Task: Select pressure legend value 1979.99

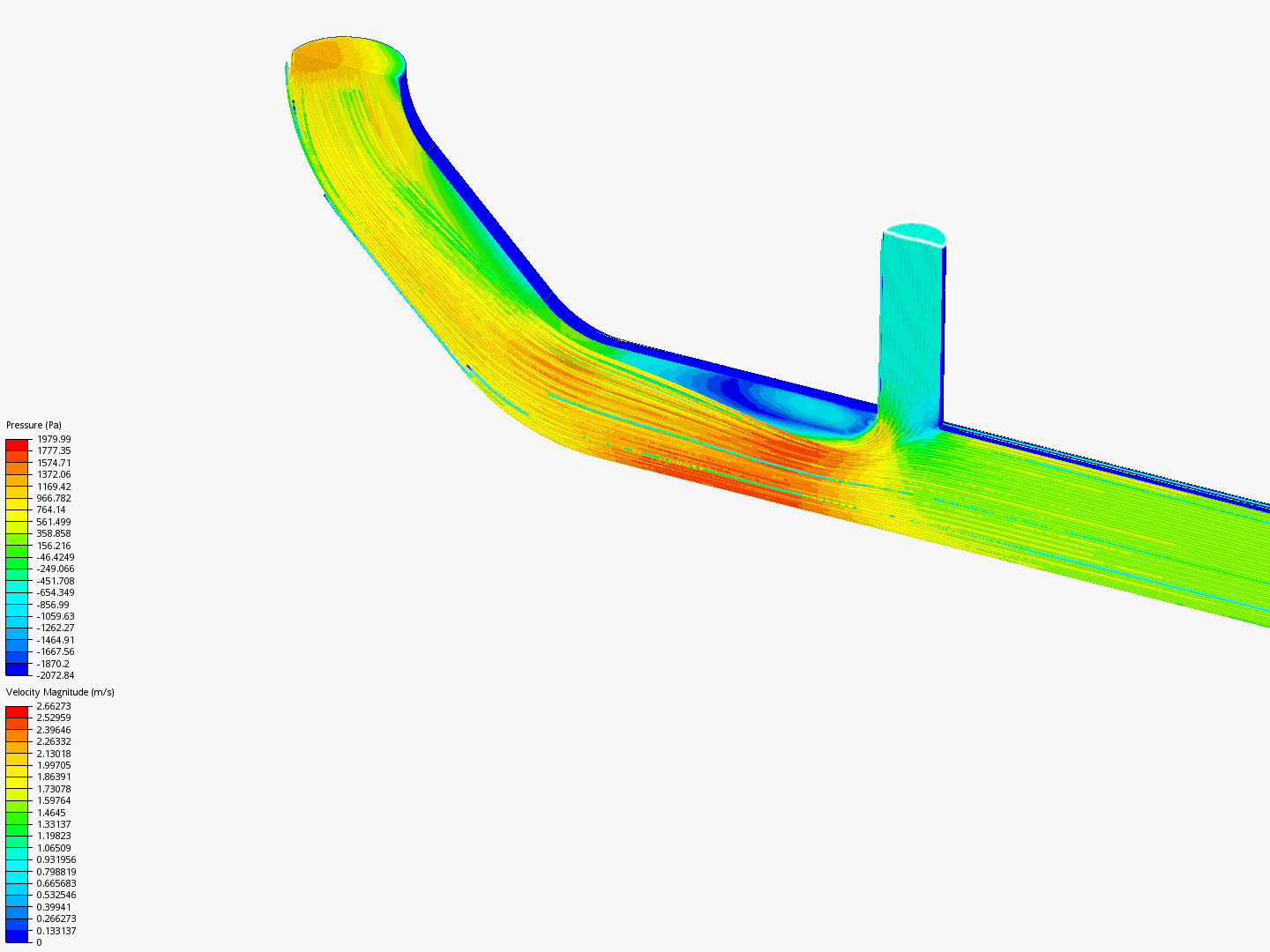Action: pyautogui.click(x=54, y=439)
